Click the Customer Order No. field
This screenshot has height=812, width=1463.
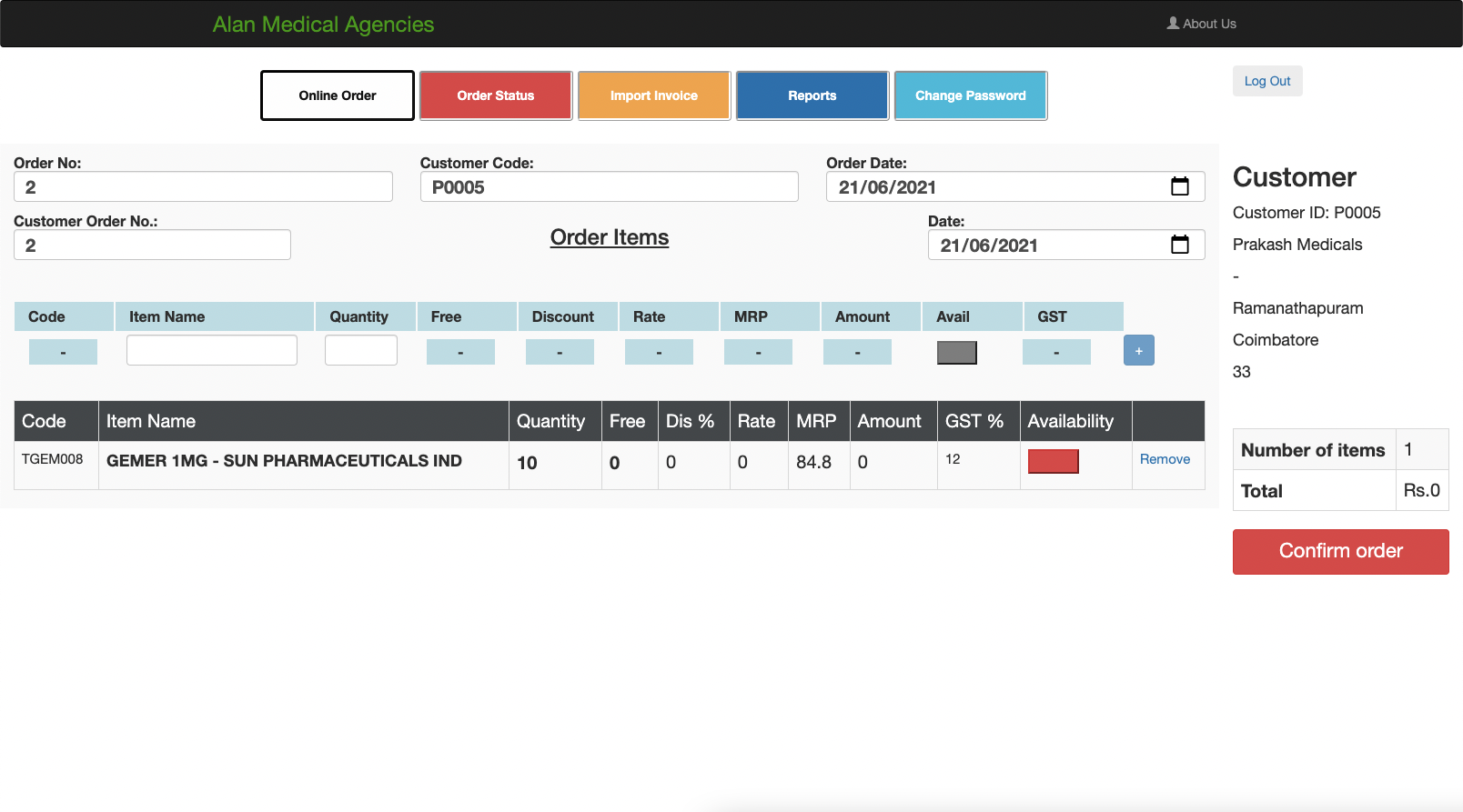152,246
